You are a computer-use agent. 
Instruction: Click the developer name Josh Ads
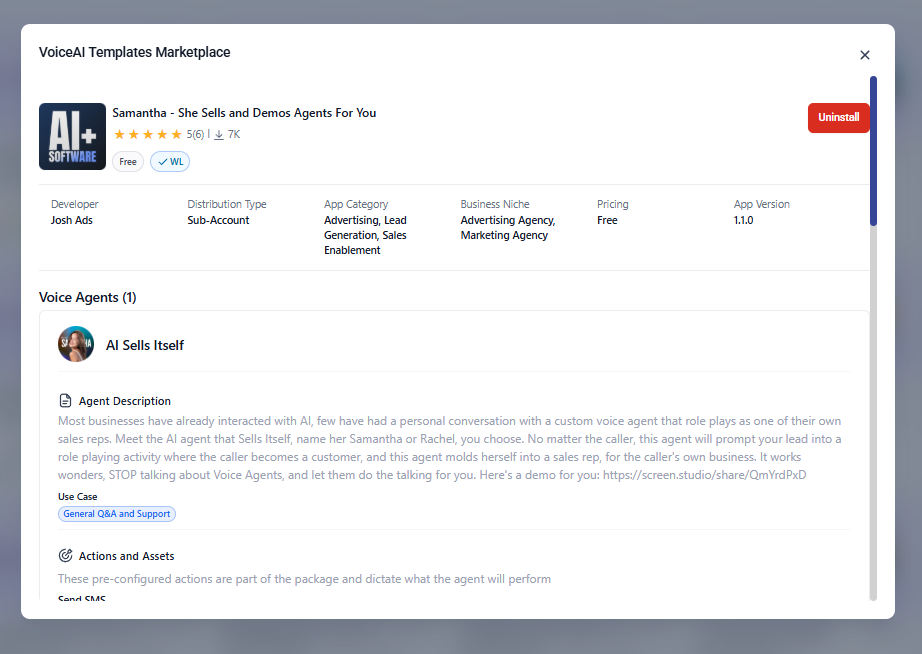tap(72, 220)
